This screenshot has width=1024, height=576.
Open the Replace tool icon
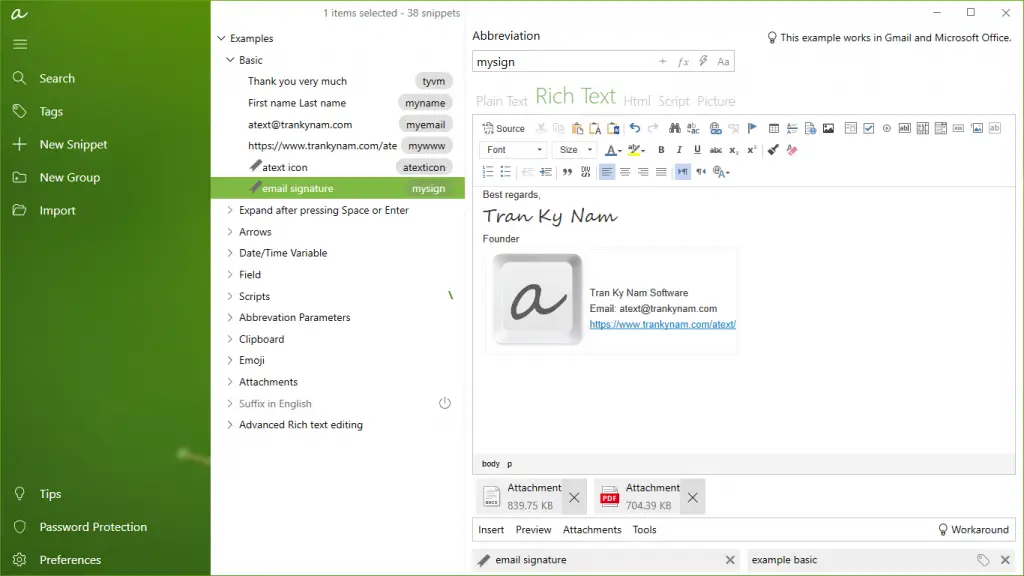coord(693,129)
